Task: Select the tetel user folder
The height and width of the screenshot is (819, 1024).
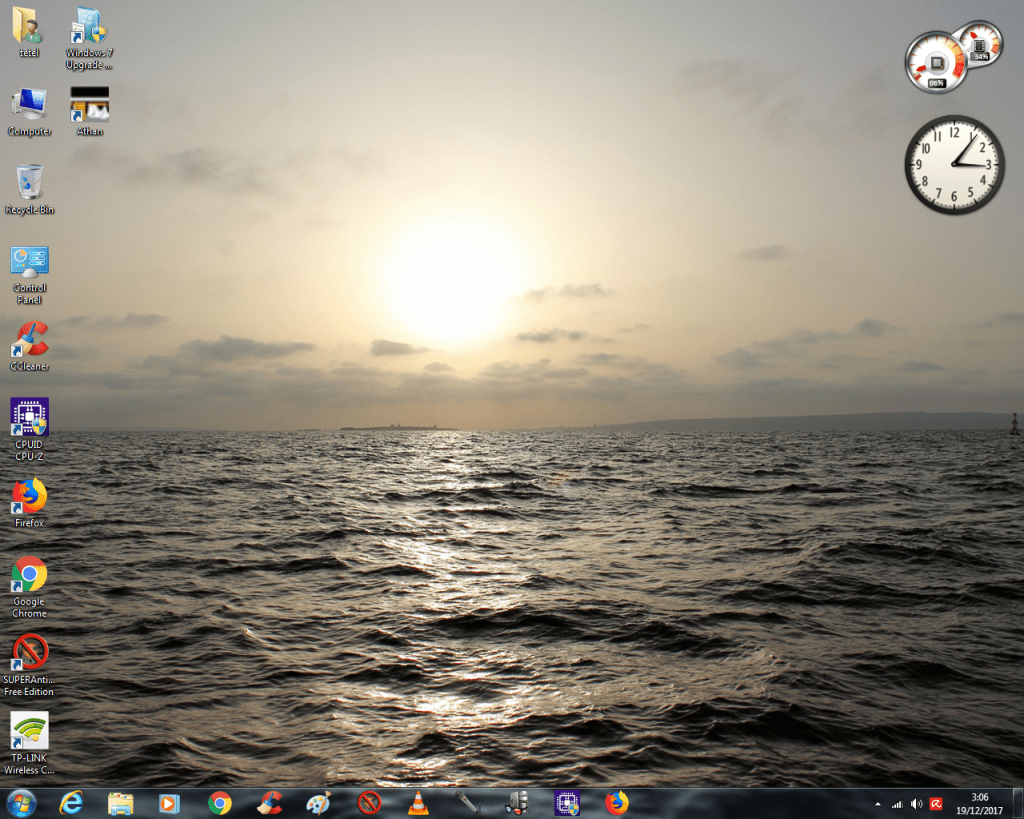Action: (29, 26)
